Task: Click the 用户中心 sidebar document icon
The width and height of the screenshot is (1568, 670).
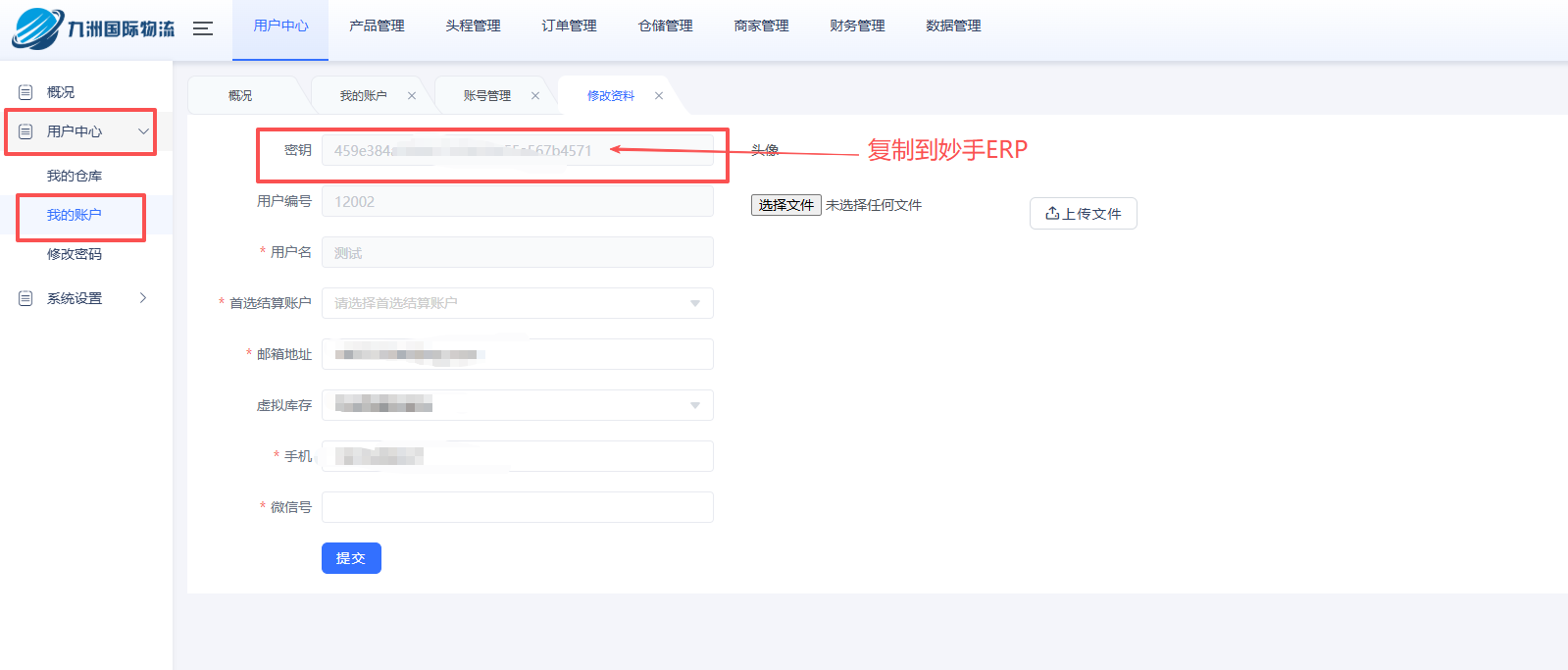Action: (x=25, y=131)
